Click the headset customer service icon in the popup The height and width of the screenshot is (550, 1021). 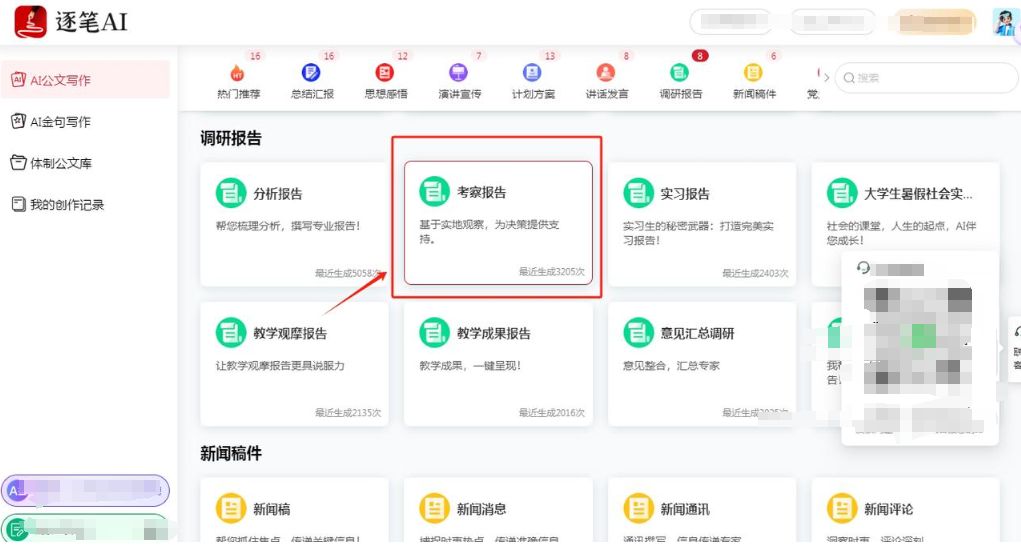(863, 268)
